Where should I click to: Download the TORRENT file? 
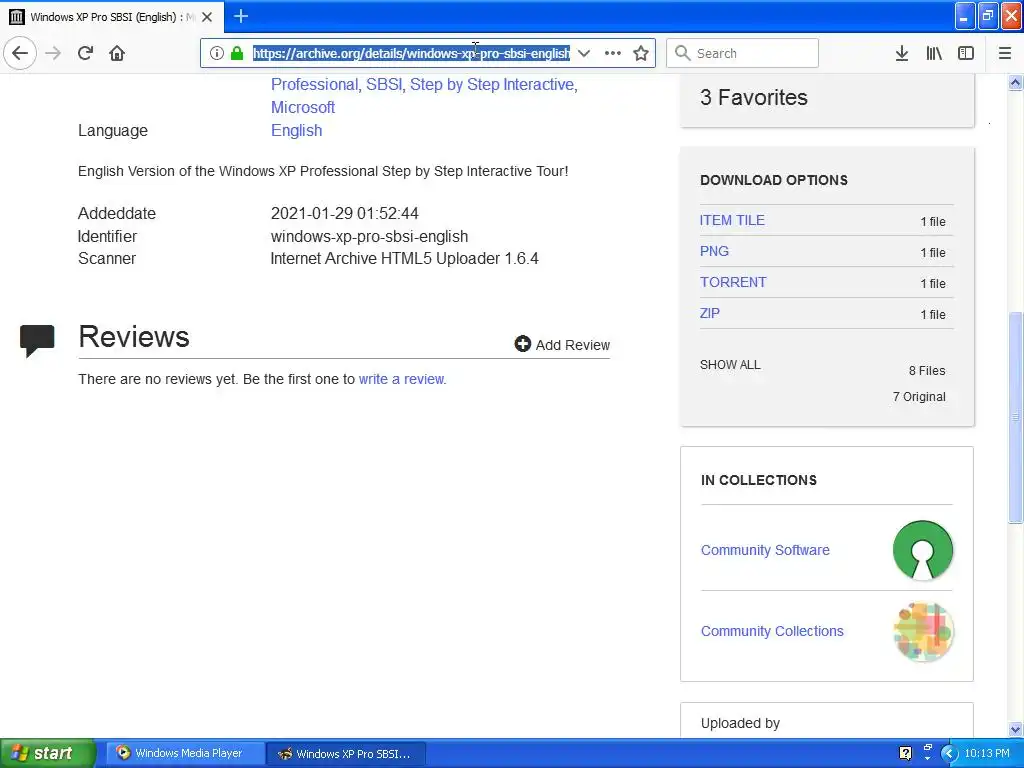click(733, 282)
